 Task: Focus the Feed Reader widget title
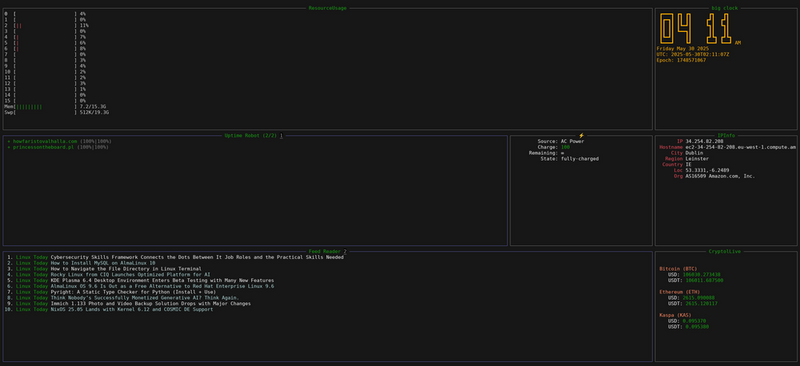click(x=324, y=251)
